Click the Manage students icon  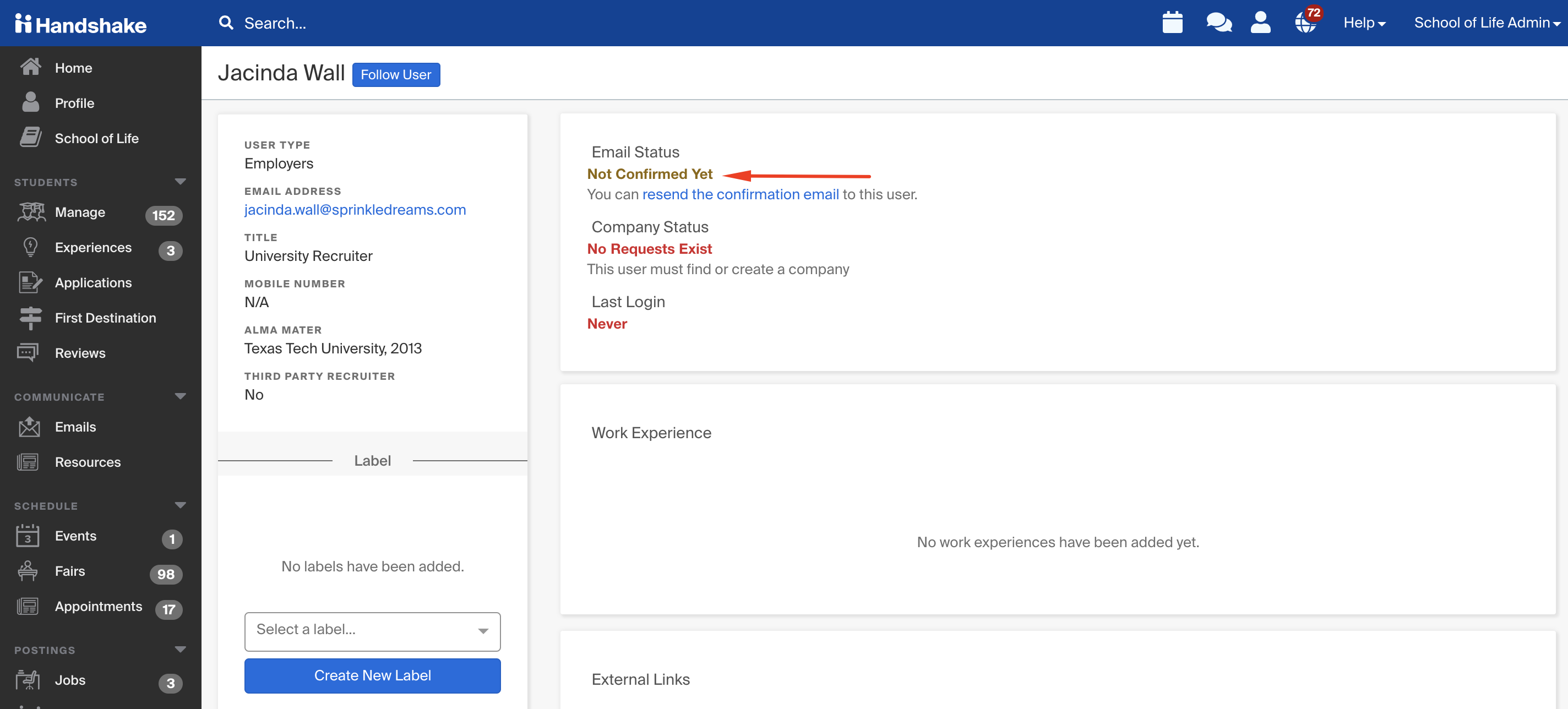point(30,212)
